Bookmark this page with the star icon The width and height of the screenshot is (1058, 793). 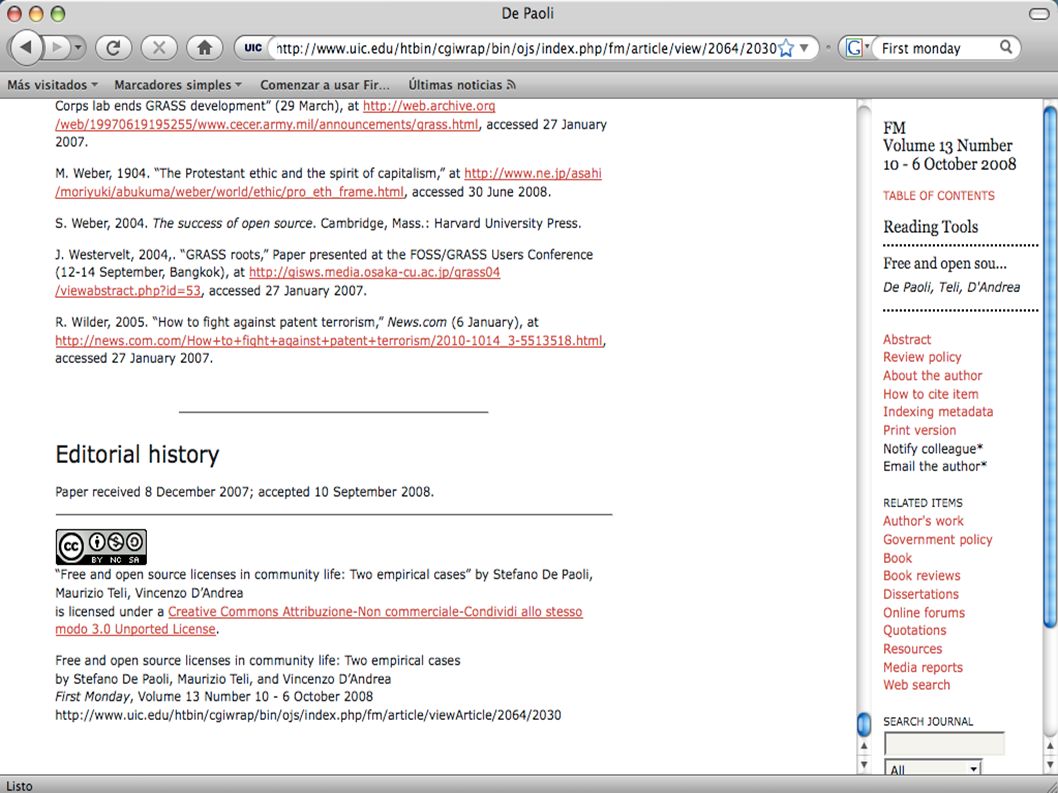click(x=786, y=48)
